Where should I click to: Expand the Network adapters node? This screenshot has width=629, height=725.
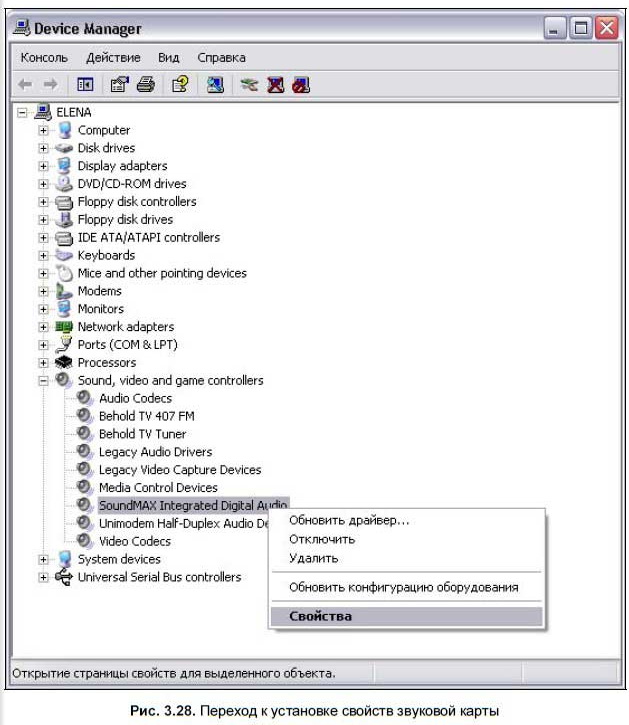coord(43,327)
